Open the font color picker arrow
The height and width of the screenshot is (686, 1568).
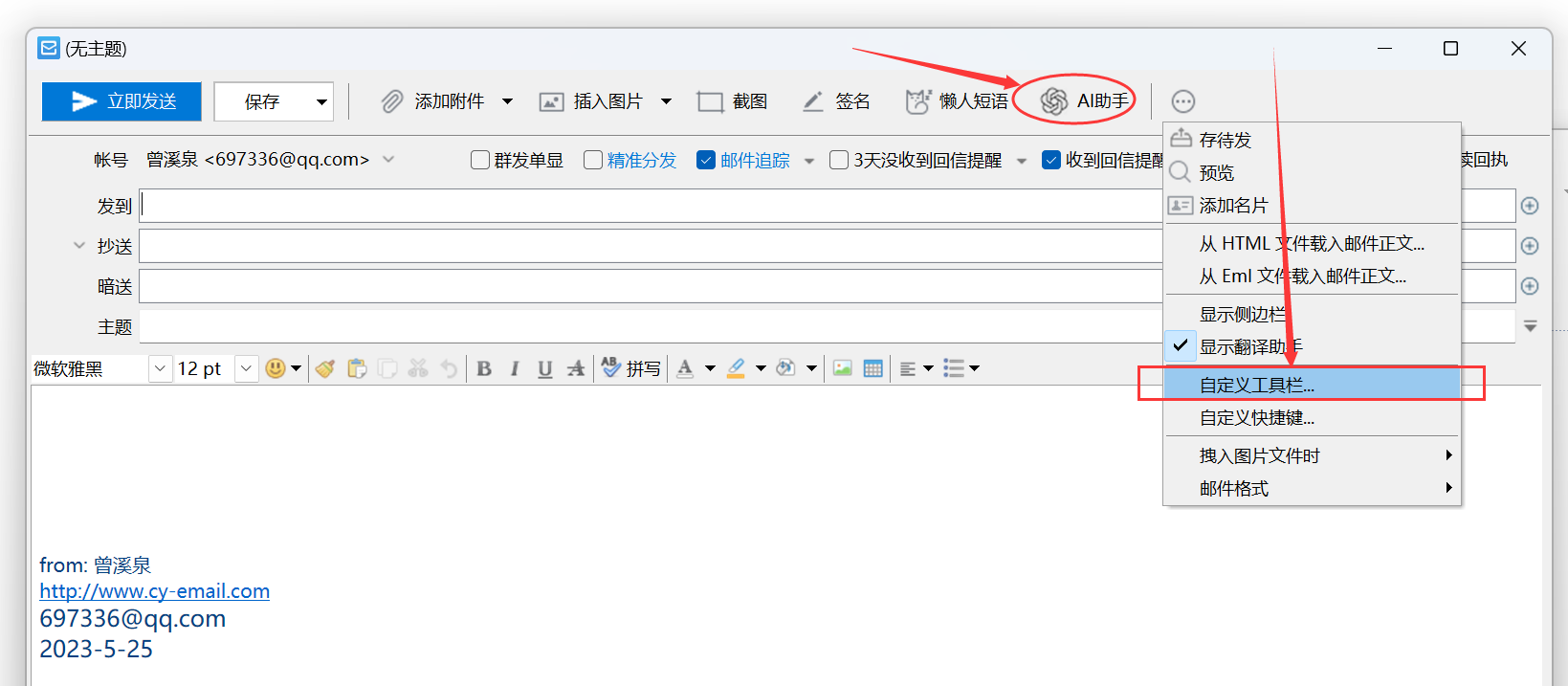point(710,368)
